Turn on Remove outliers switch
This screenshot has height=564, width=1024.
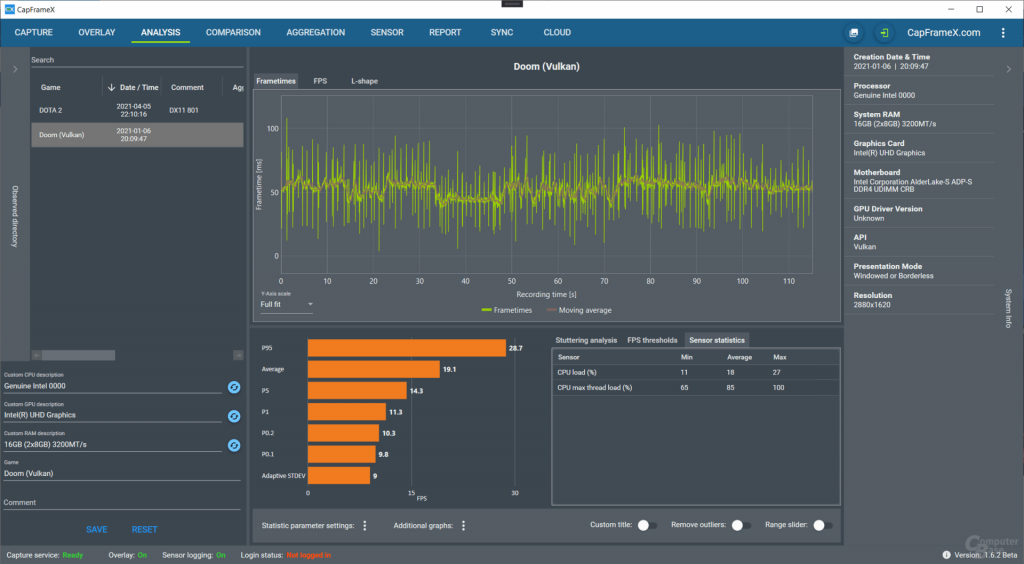[741, 525]
